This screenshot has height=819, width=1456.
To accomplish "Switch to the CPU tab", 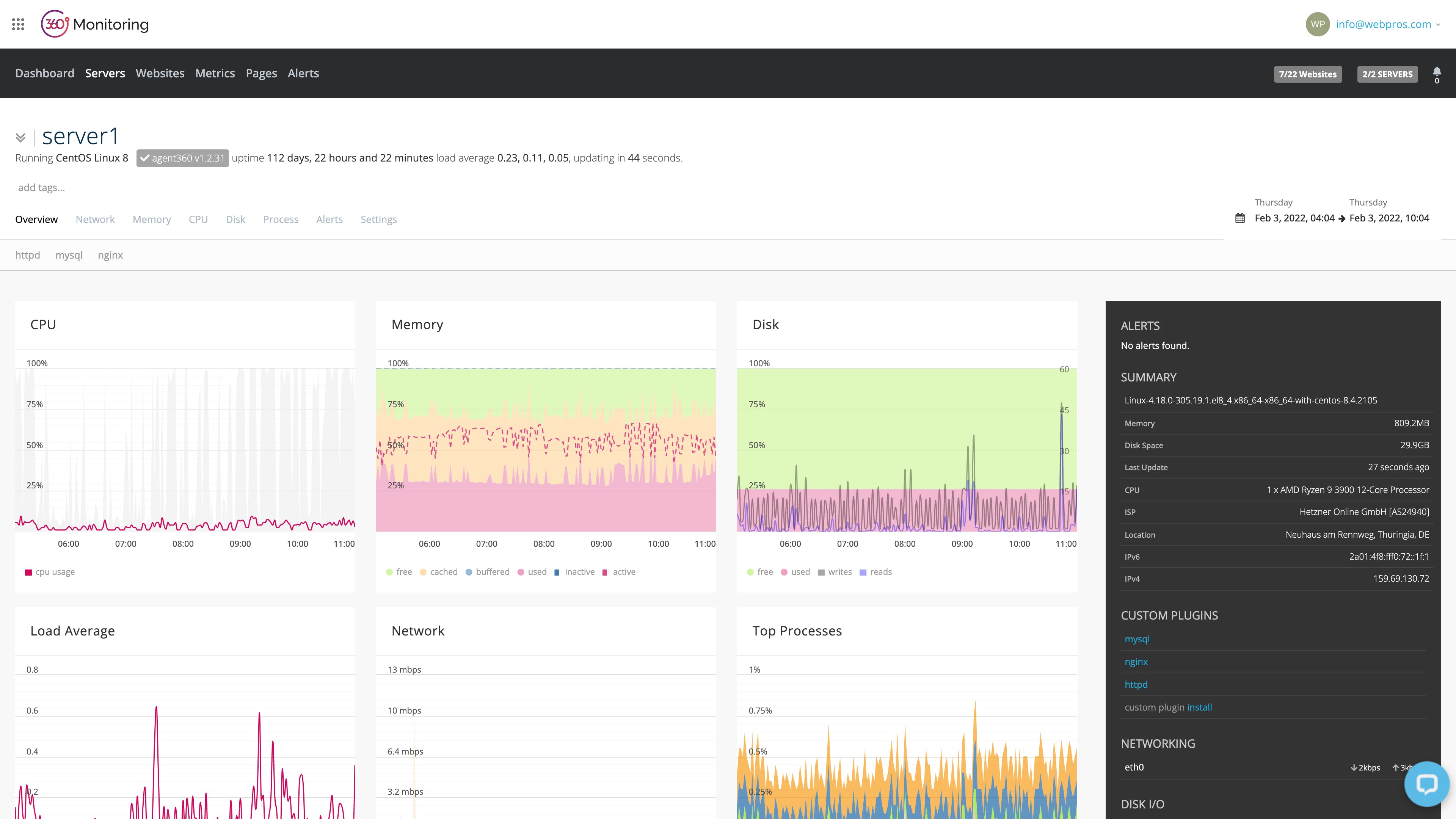I will pos(198,219).
